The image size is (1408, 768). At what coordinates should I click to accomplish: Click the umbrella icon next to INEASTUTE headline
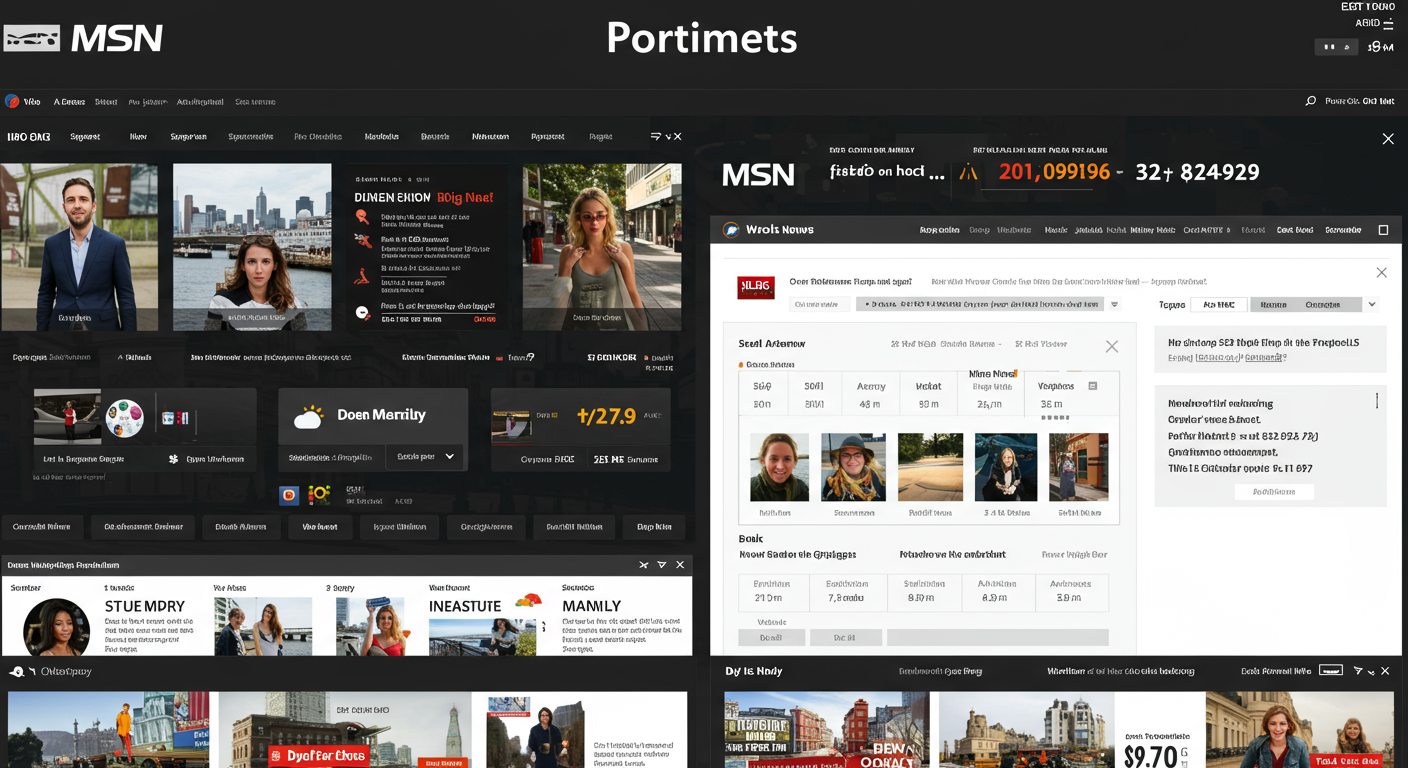coord(528,601)
